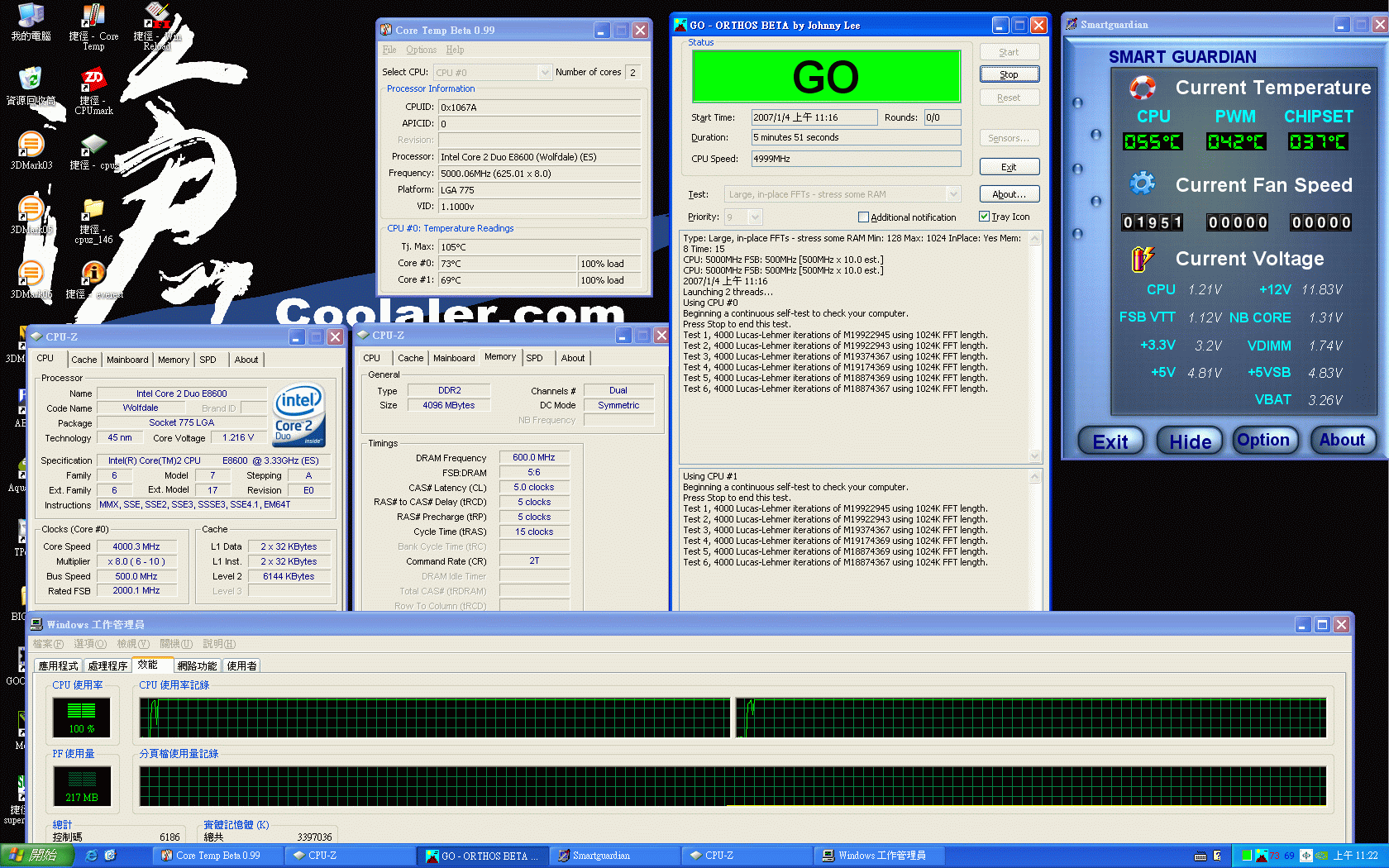This screenshot has height=868, width=1389.
Task: Open the Help menu in Task Manager
Action: (x=219, y=644)
